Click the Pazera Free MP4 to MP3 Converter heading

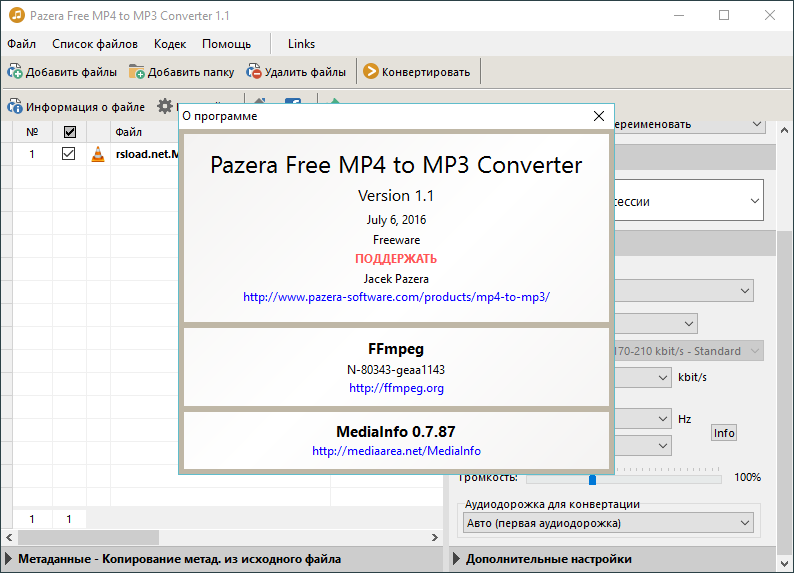(396, 165)
